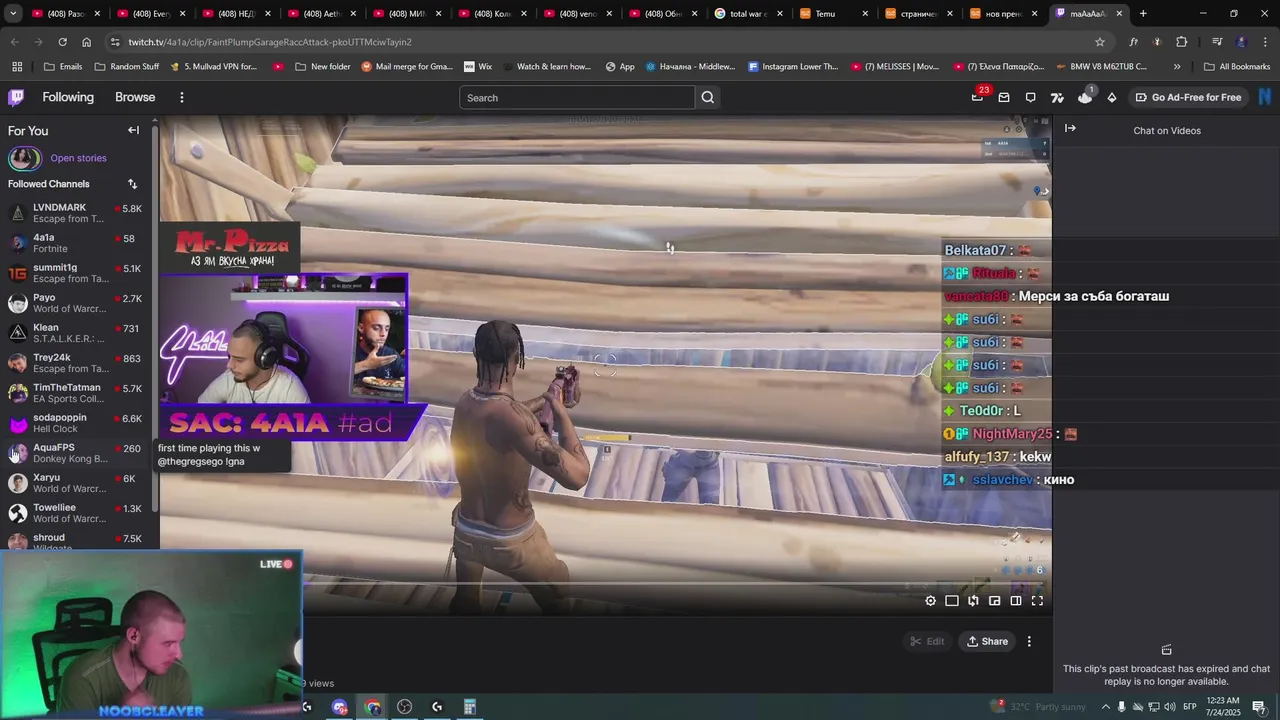This screenshot has height=720, width=1280.
Task: Click Go Ad-Free for Free button
Action: [1188, 97]
